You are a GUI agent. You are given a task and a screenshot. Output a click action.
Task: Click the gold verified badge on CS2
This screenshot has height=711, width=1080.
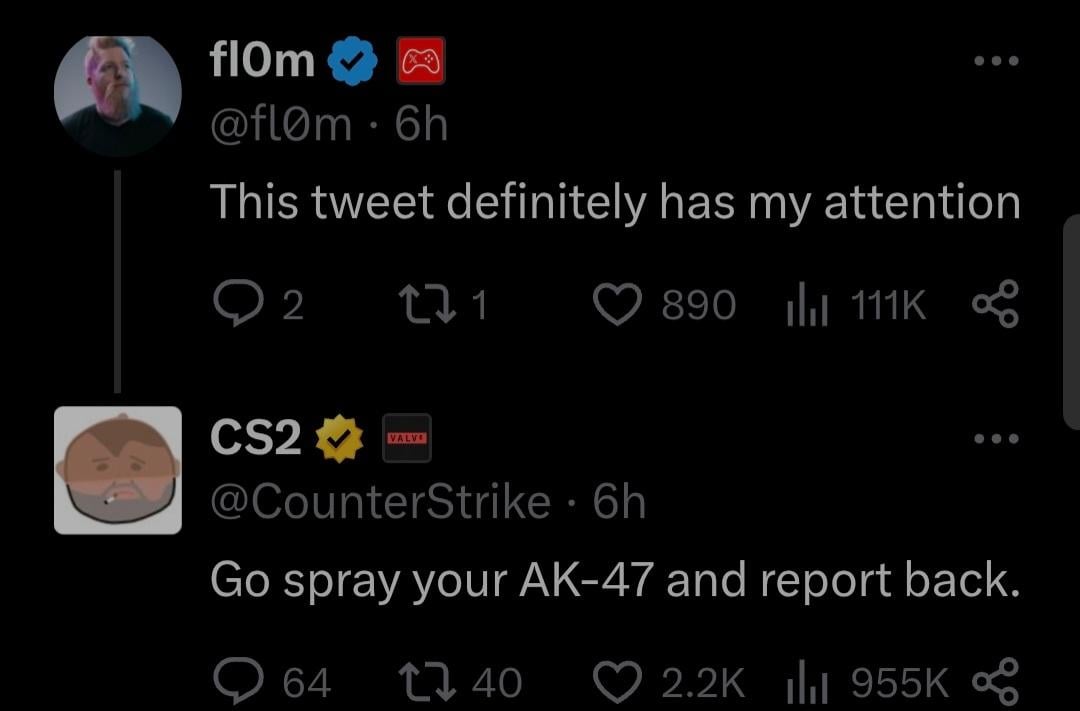pyautogui.click(x=340, y=440)
